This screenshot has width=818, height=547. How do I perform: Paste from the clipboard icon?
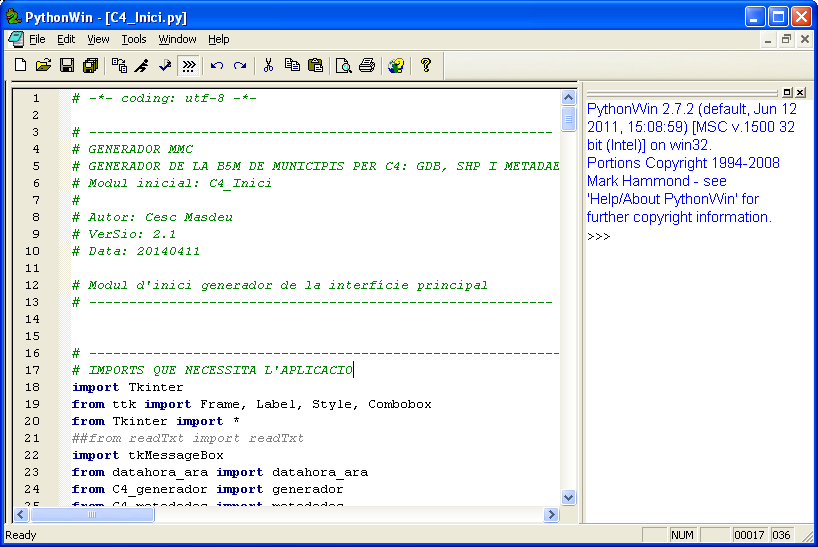click(x=316, y=65)
